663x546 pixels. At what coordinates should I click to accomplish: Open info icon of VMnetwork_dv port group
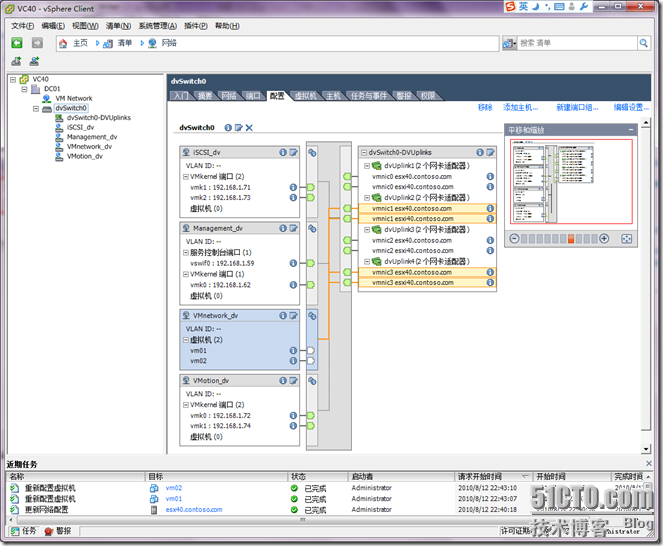[x=283, y=316]
